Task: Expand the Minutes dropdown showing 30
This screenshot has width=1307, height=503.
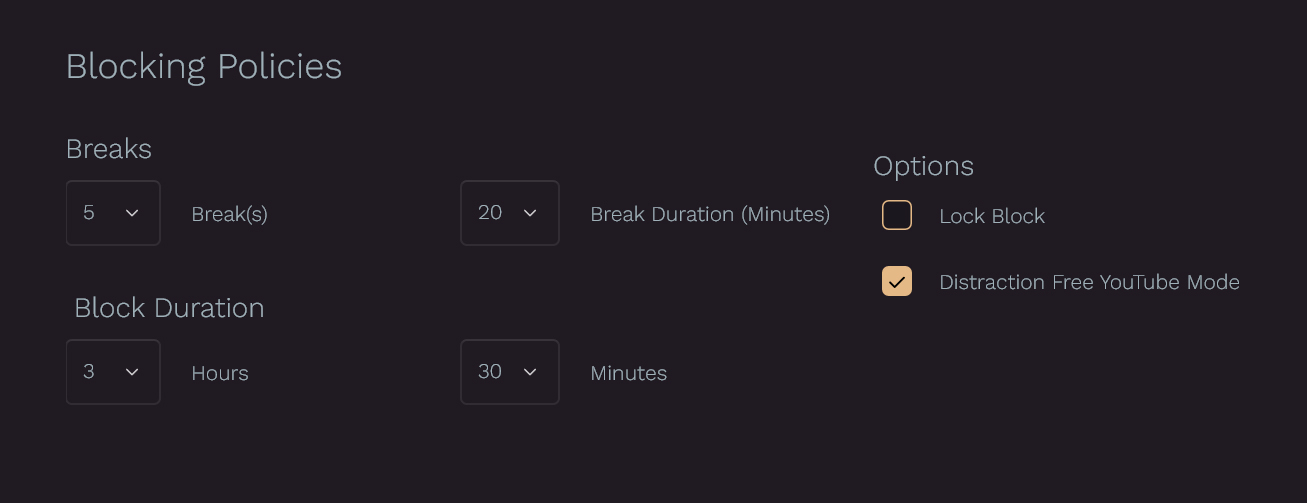Action: (x=509, y=372)
